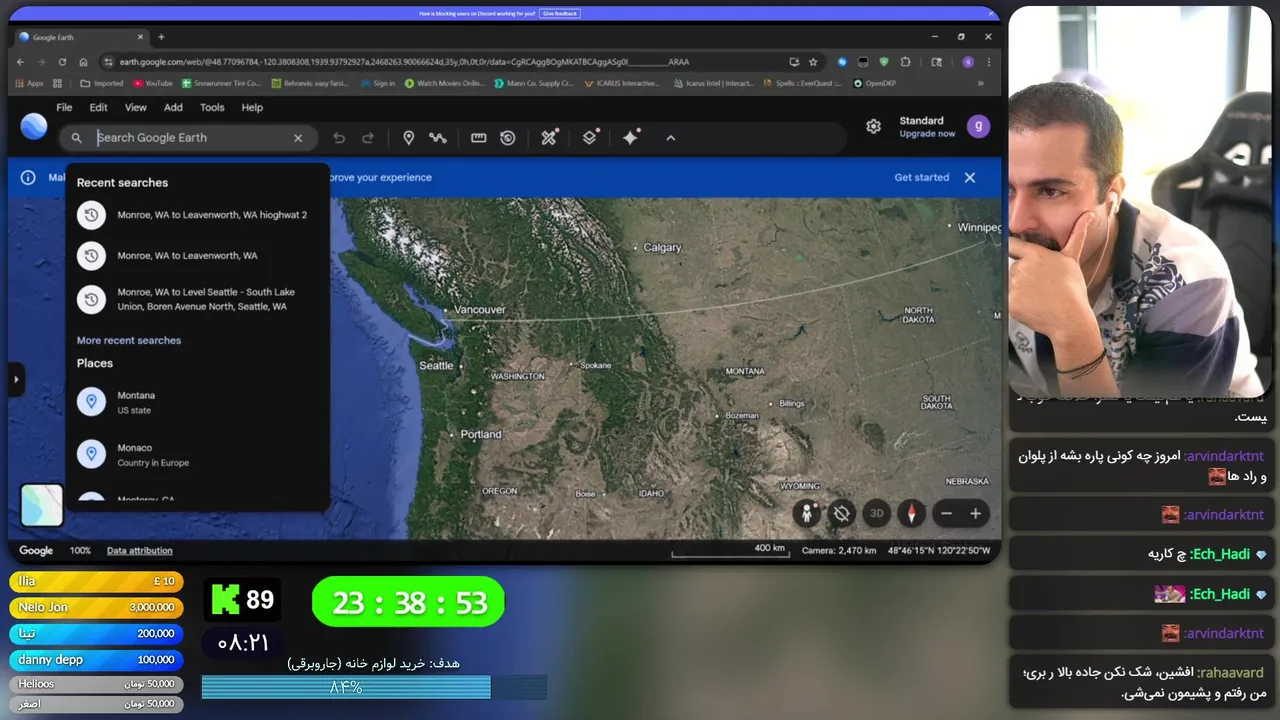Select recent search 'Monroe, WA to Leavenworth, WA'

pyautogui.click(x=197, y=256)
